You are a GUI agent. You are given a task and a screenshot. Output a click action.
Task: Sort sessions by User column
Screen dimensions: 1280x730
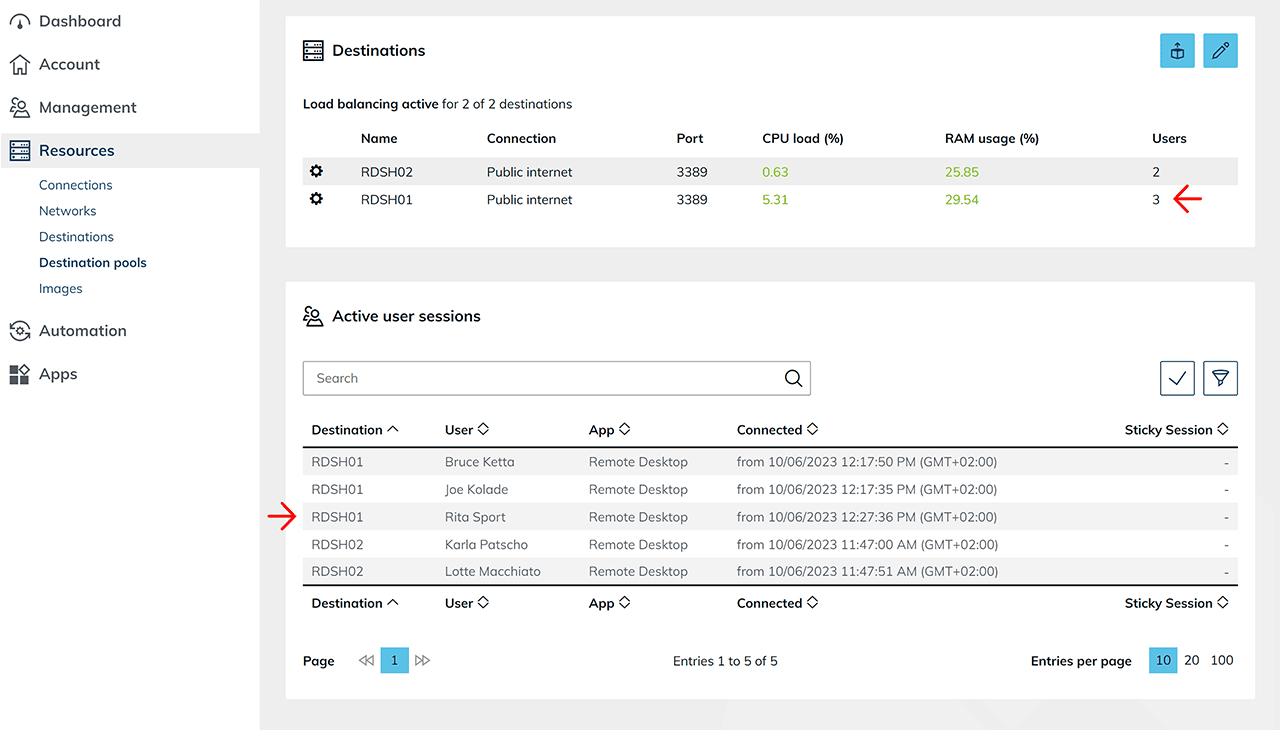coord(466,430)
